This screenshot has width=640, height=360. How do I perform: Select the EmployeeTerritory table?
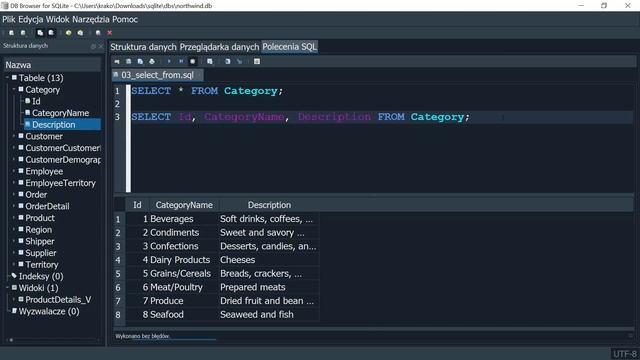point(60,183)
